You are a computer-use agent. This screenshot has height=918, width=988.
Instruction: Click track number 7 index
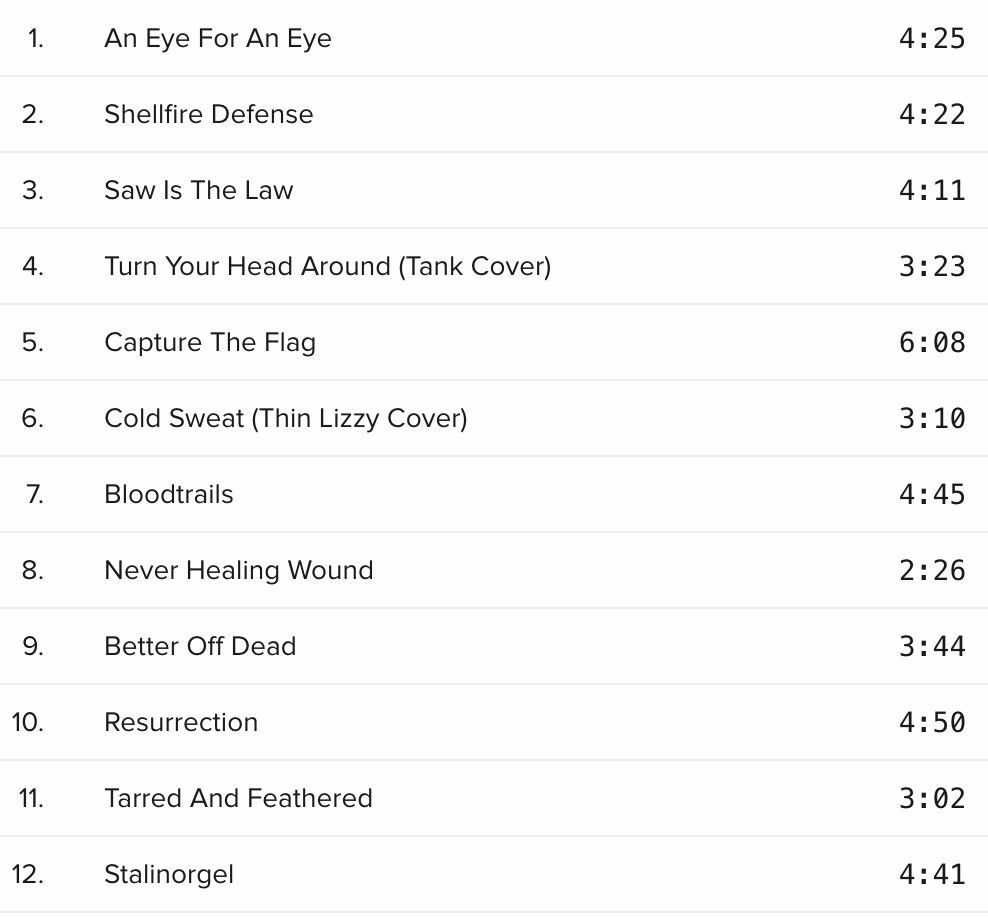[x=35, y=495]
